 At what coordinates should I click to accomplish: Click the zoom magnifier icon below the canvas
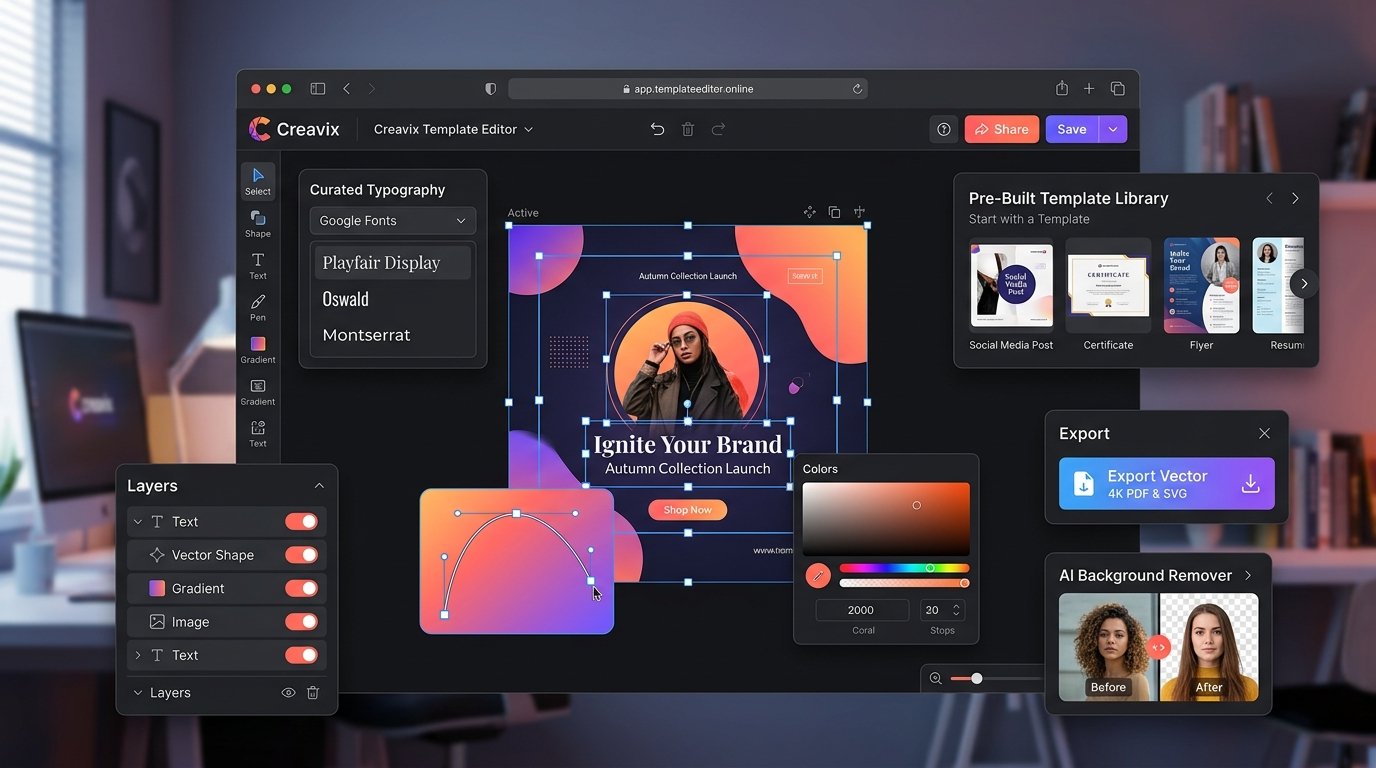pos(936,678)
